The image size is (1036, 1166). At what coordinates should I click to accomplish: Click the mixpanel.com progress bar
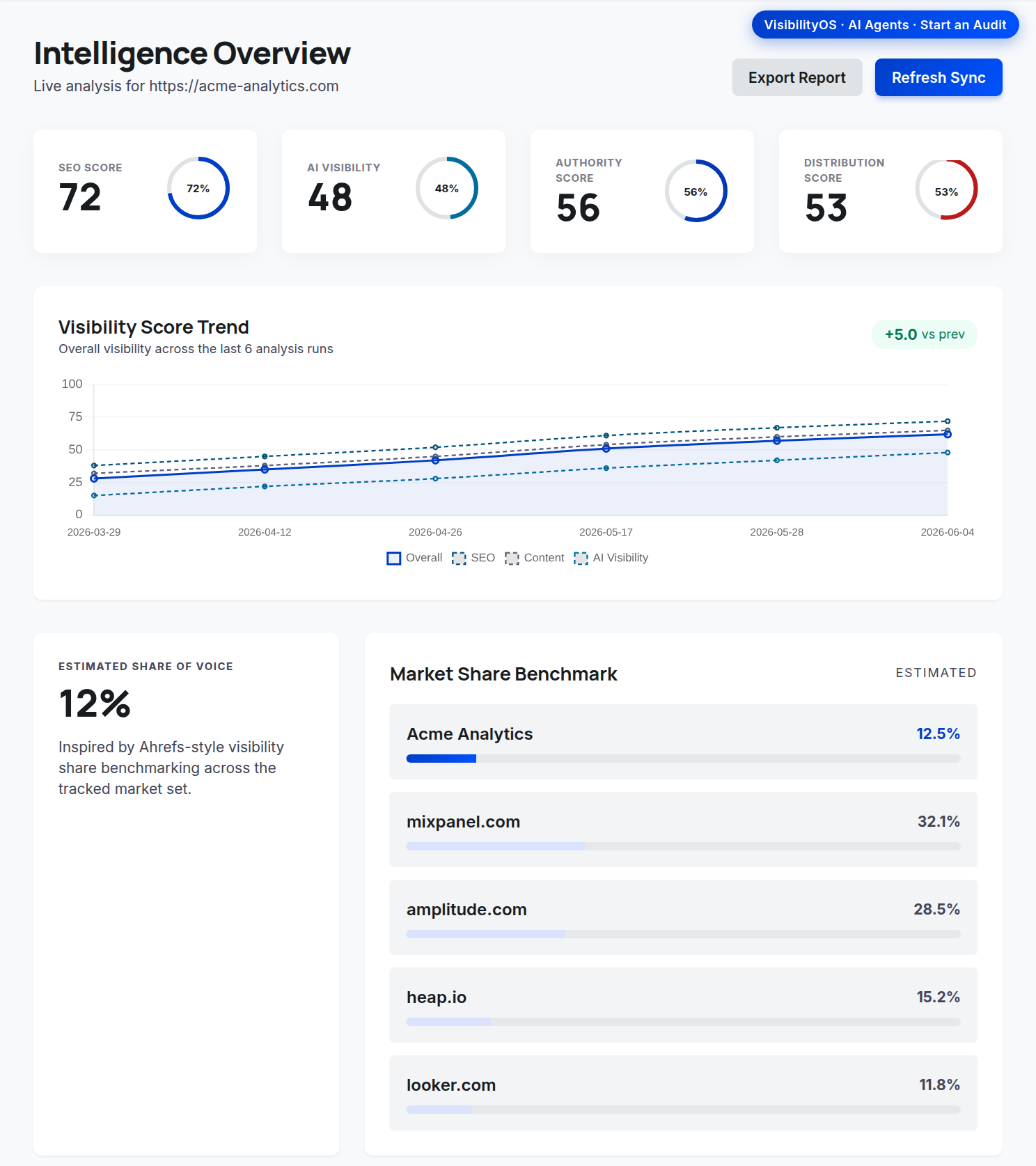[x=684, y=846]
